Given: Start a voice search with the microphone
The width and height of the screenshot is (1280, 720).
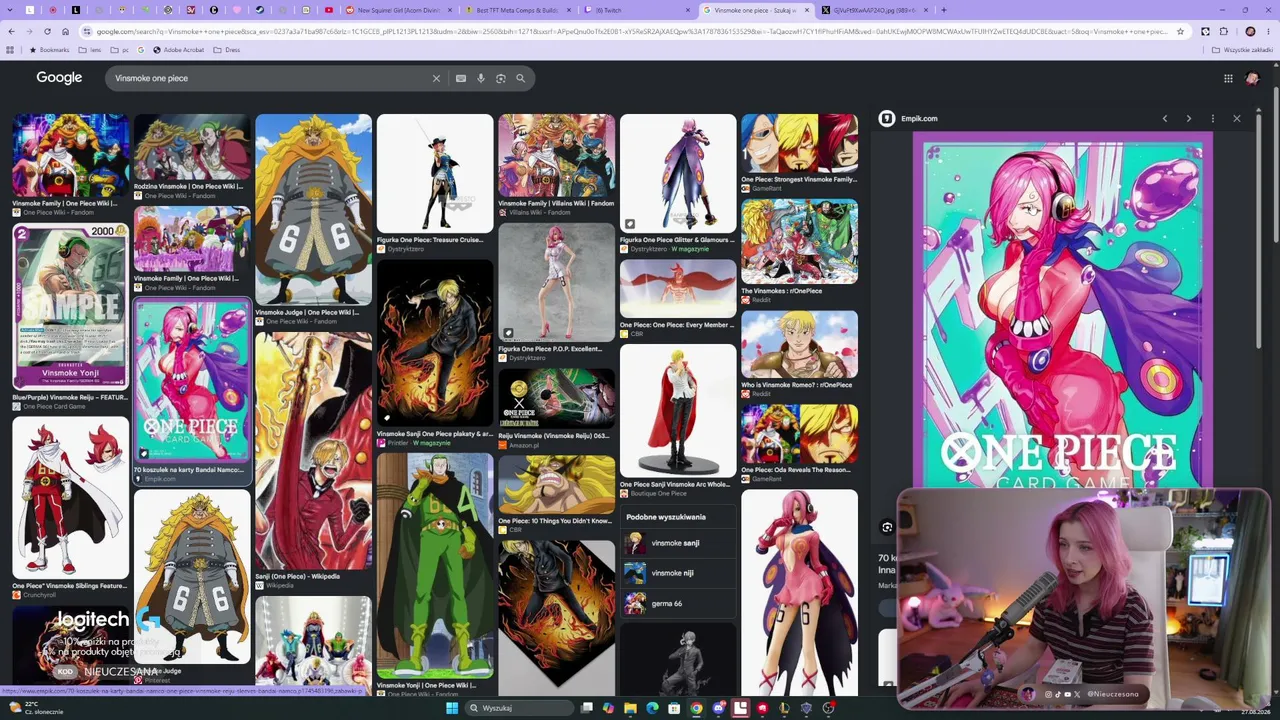Looking at the screenshot, I should (481, 78).
